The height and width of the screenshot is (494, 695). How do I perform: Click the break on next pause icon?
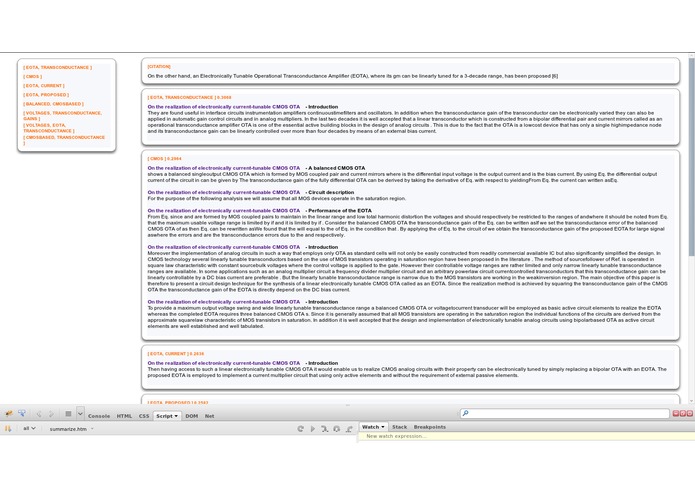tap(8, 428)
